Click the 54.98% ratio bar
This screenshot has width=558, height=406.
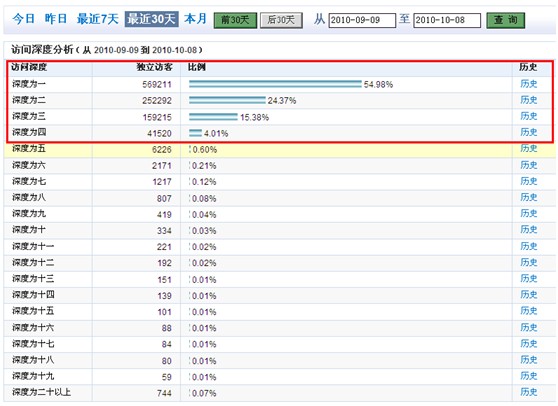pyautogui.click(x=275, y=84)
